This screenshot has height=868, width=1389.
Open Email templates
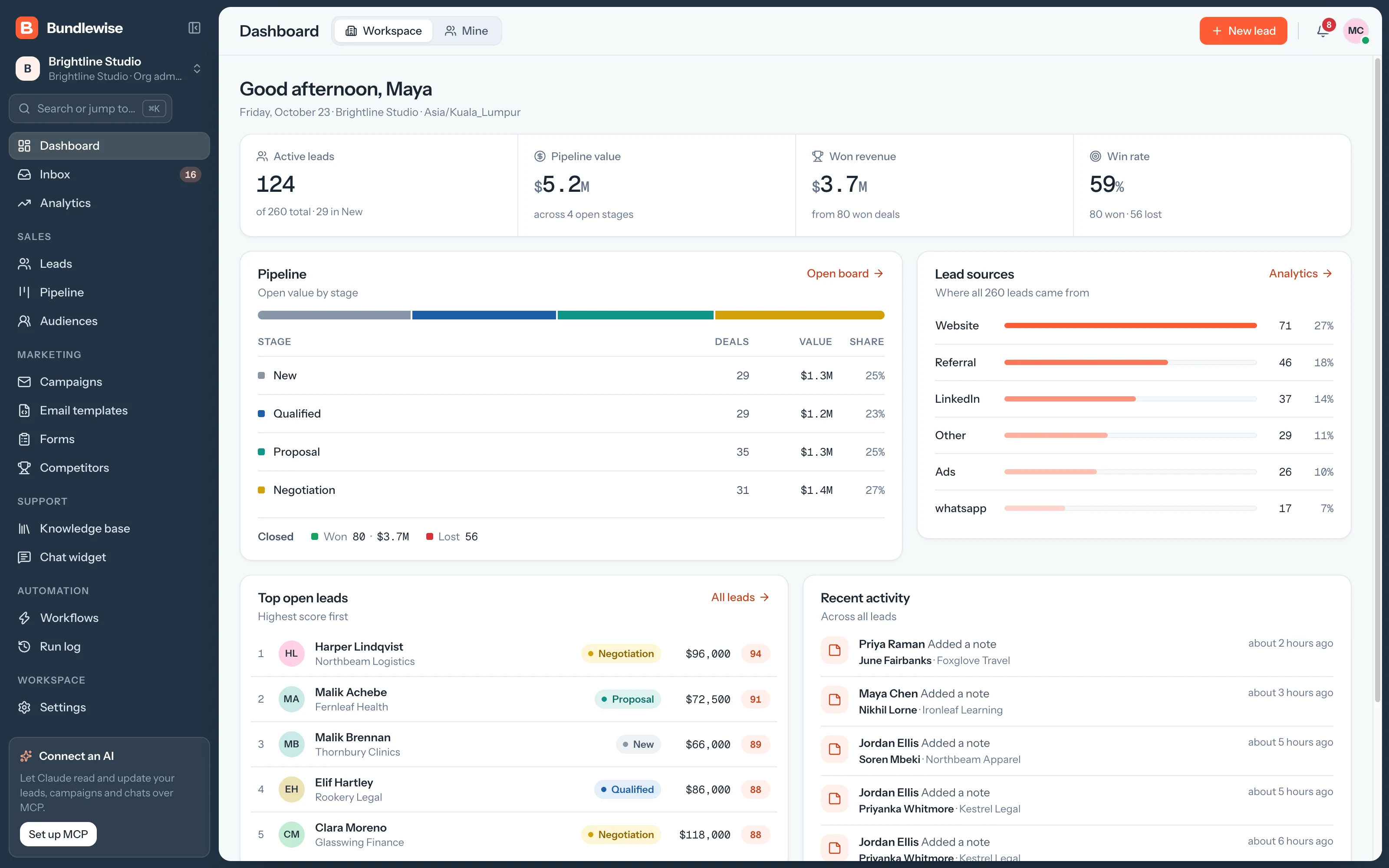(109, 411)
